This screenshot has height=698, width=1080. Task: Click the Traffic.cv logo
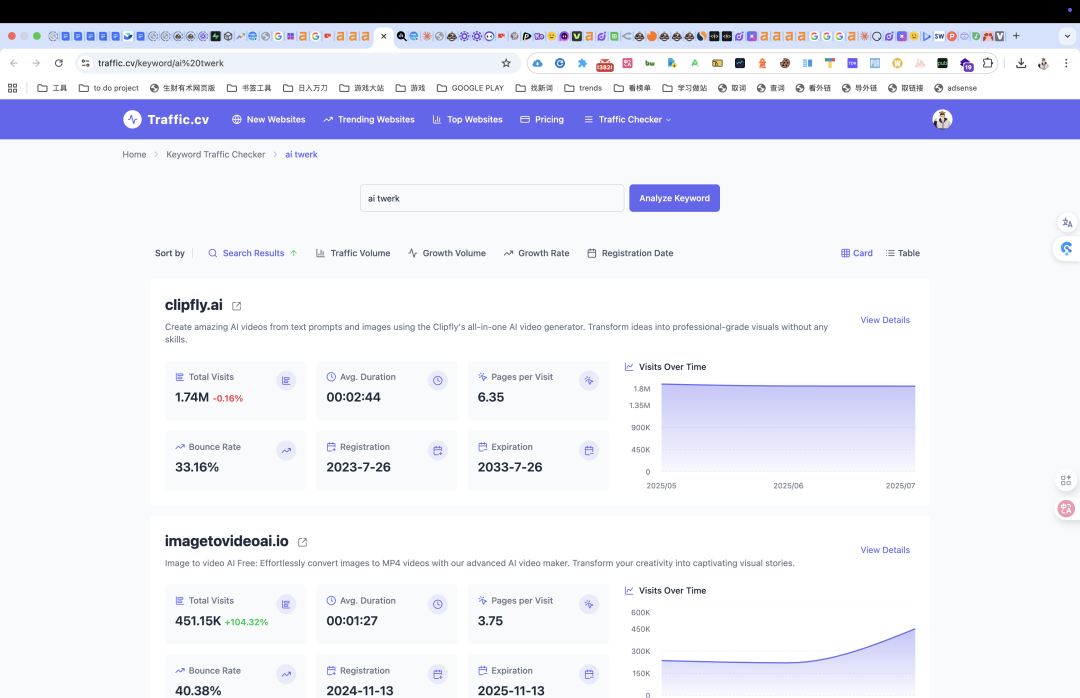[x=166, y=119]
